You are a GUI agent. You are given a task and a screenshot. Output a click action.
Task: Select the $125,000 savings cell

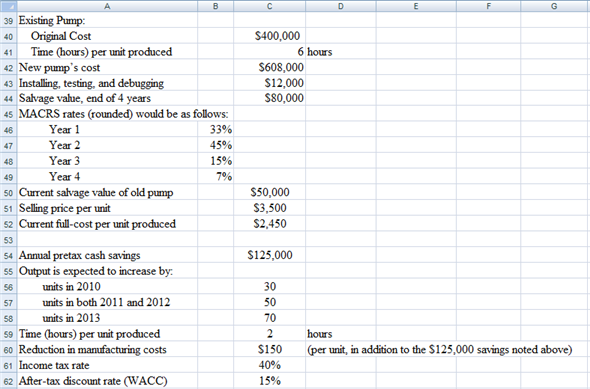[269, 255]
